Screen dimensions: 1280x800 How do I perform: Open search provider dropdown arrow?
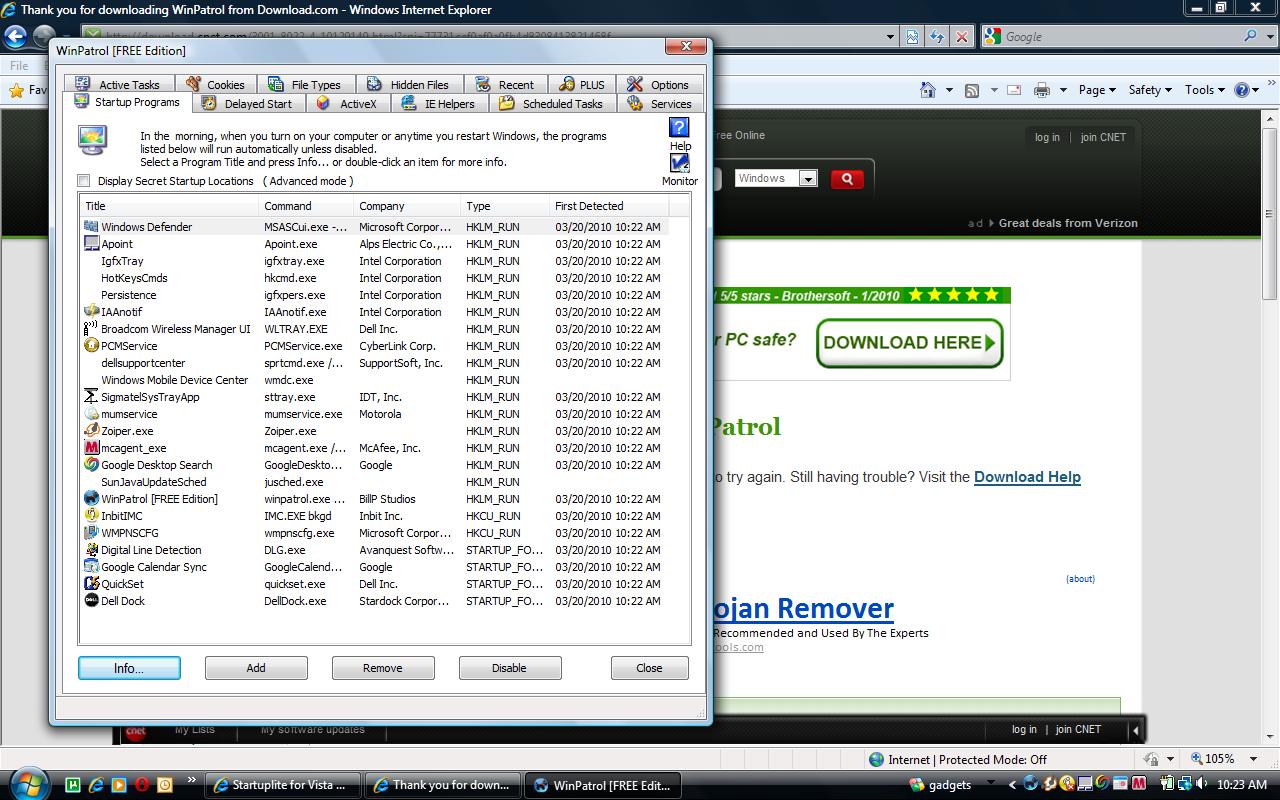click(x=1270, y=36)
